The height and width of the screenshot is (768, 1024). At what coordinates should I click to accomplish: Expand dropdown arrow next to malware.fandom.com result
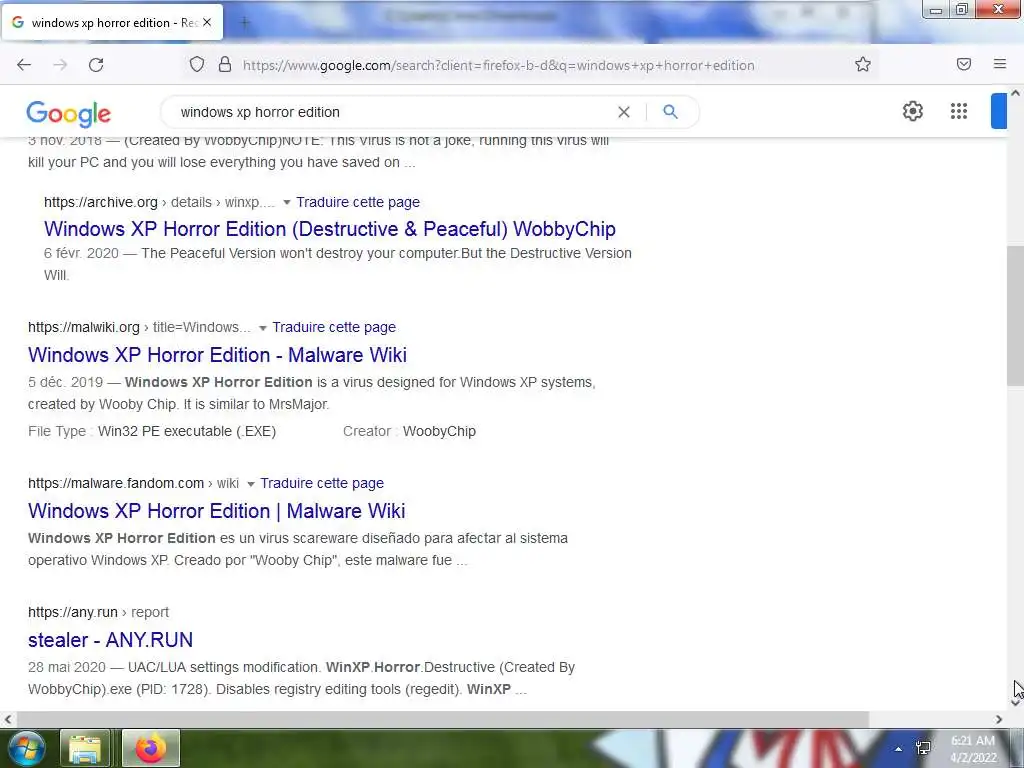click(250, 484)
